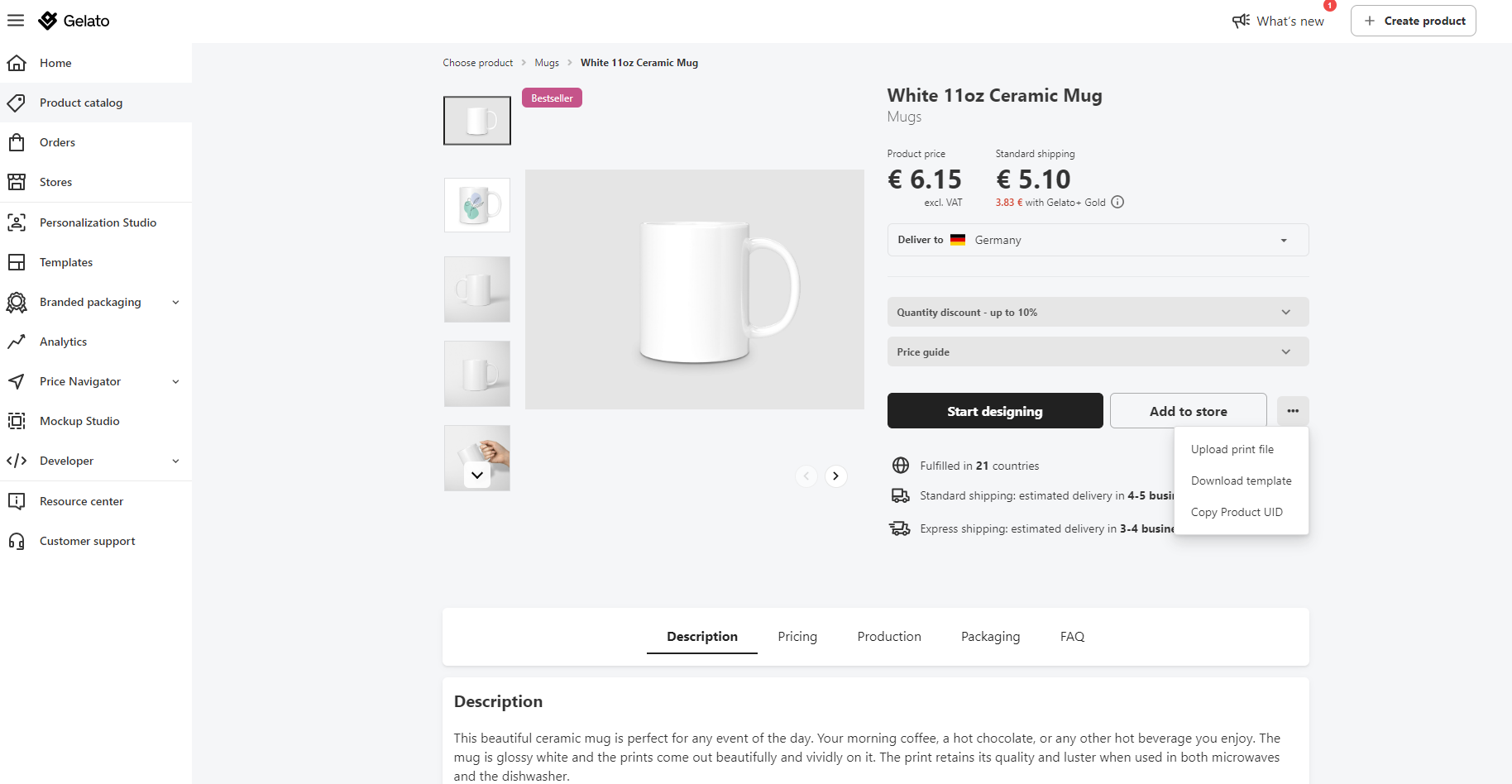This screenshot has height=784, width=1512.
Task: Expand the Price guide section
Action: coord(1098,351)
